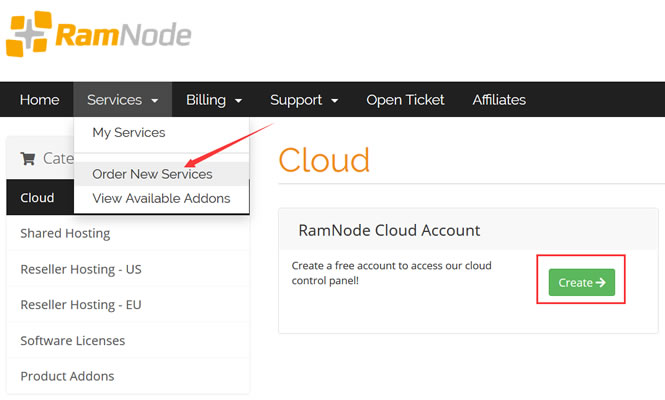This screenshot has height=400, width=665.
Task: Open the Product Addons category
Action: tap(128, 376)
